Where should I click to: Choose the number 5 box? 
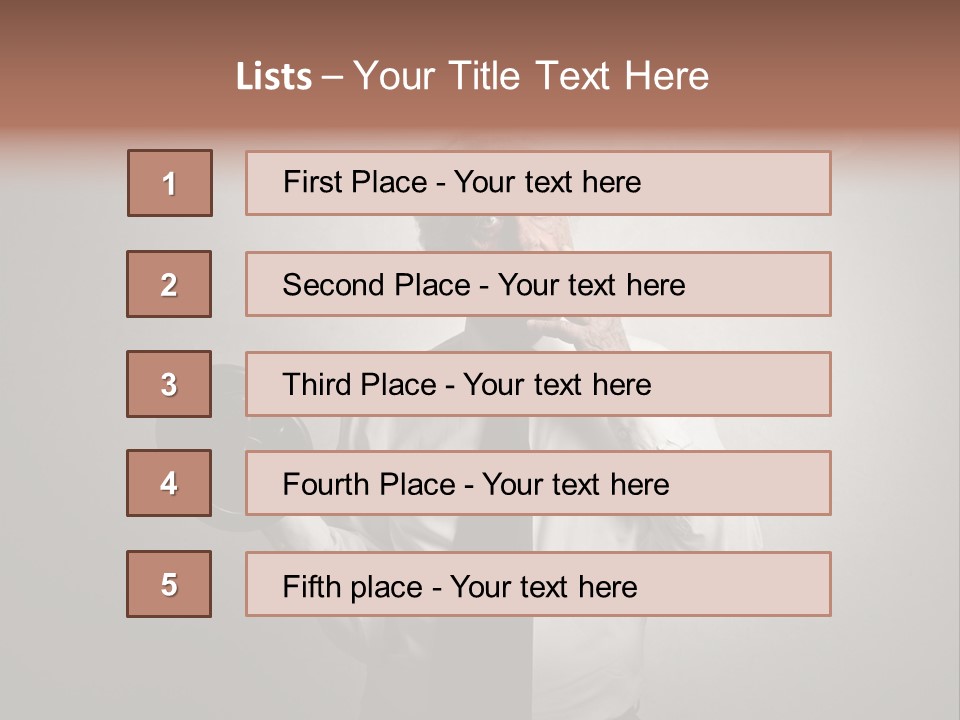169,584
